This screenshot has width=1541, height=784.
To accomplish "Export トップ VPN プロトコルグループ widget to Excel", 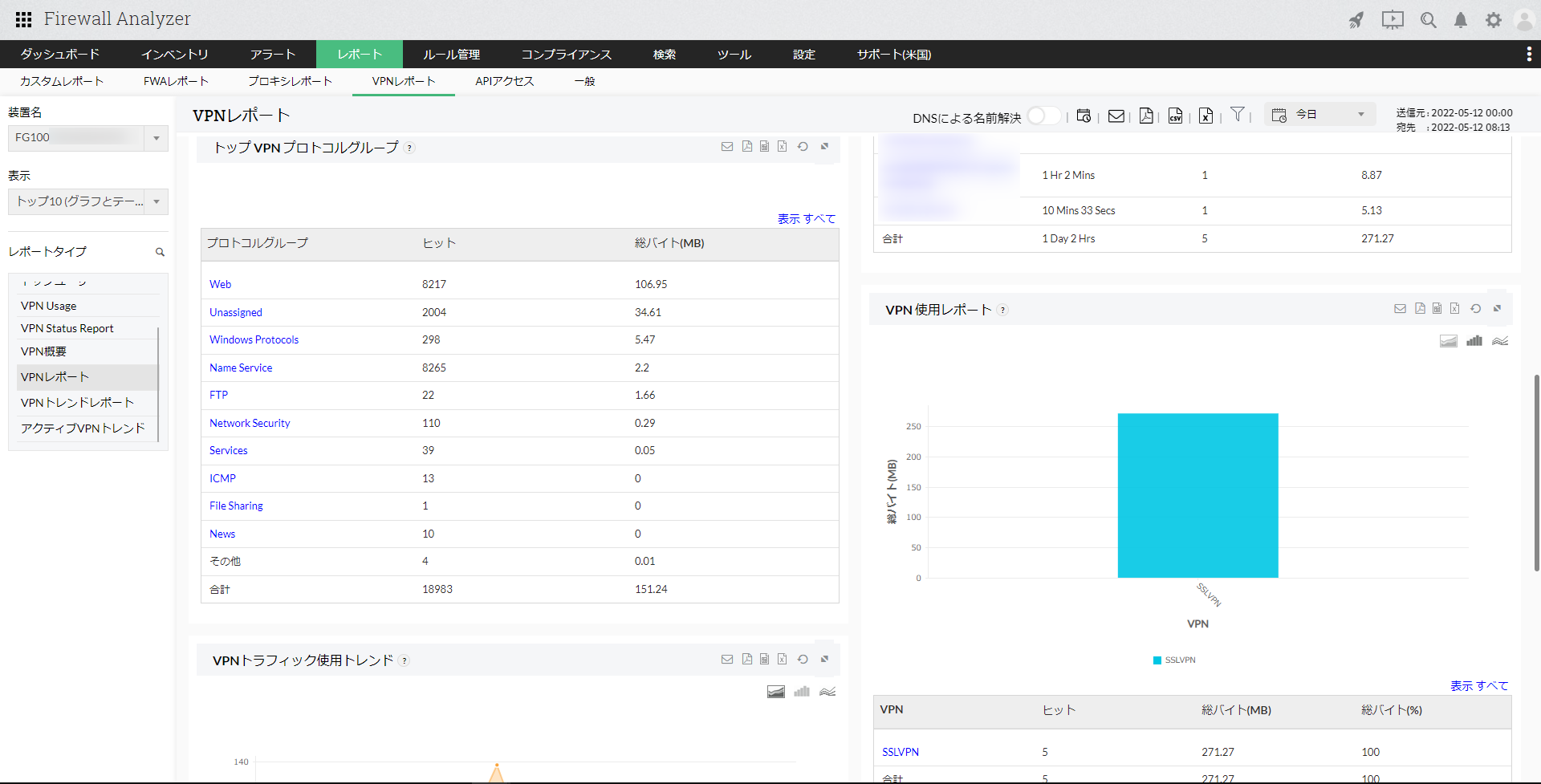I will point(782,146).
